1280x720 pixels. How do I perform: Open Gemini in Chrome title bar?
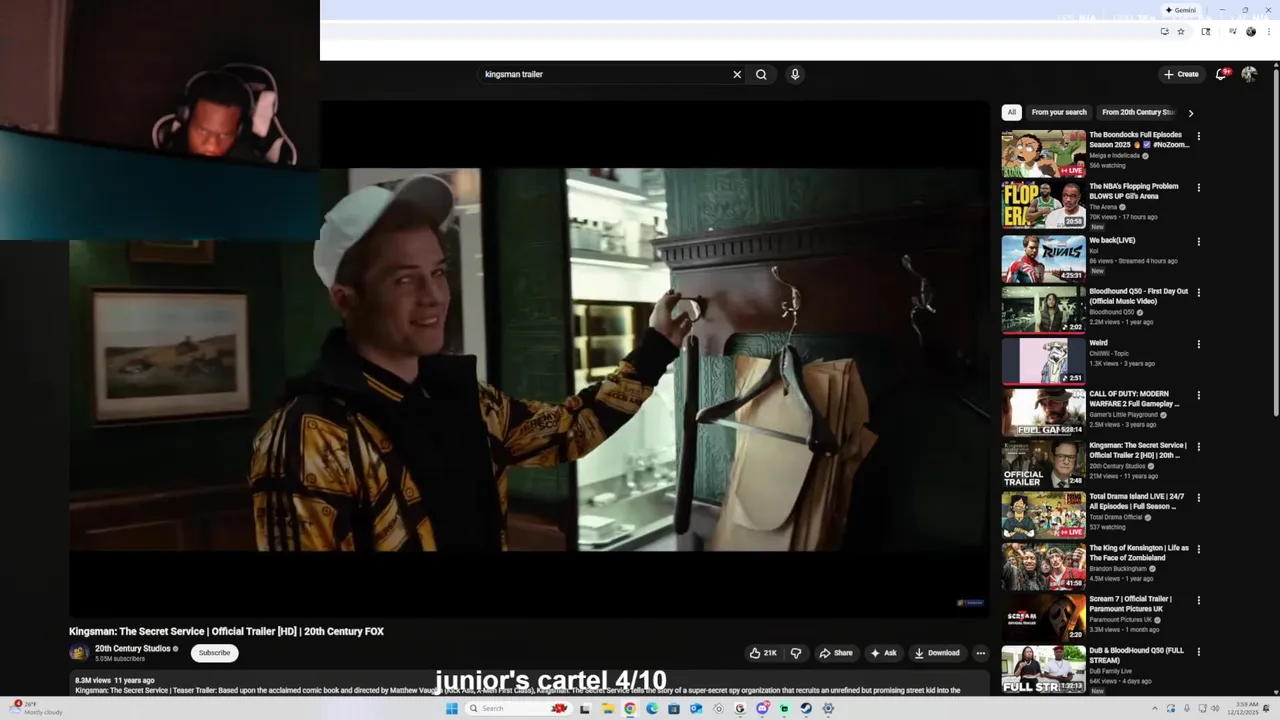tap(1180, 10)
